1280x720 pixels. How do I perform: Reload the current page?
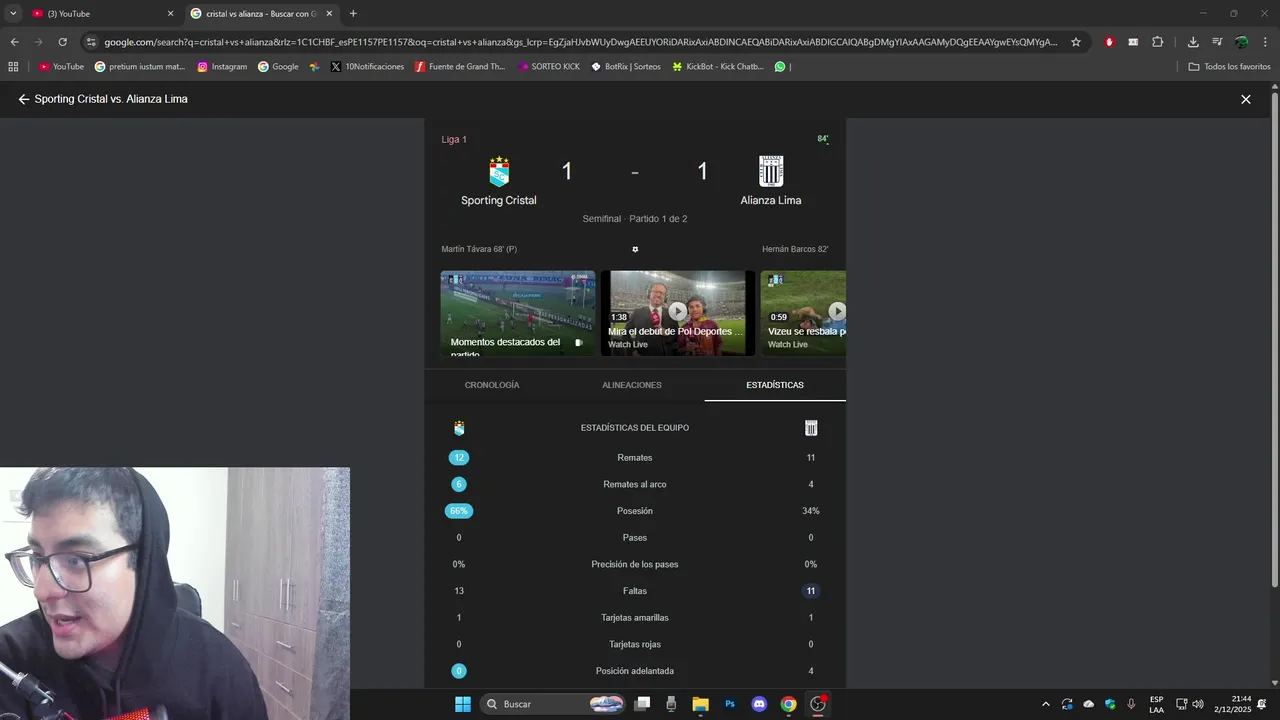click(x=62, y=42)
